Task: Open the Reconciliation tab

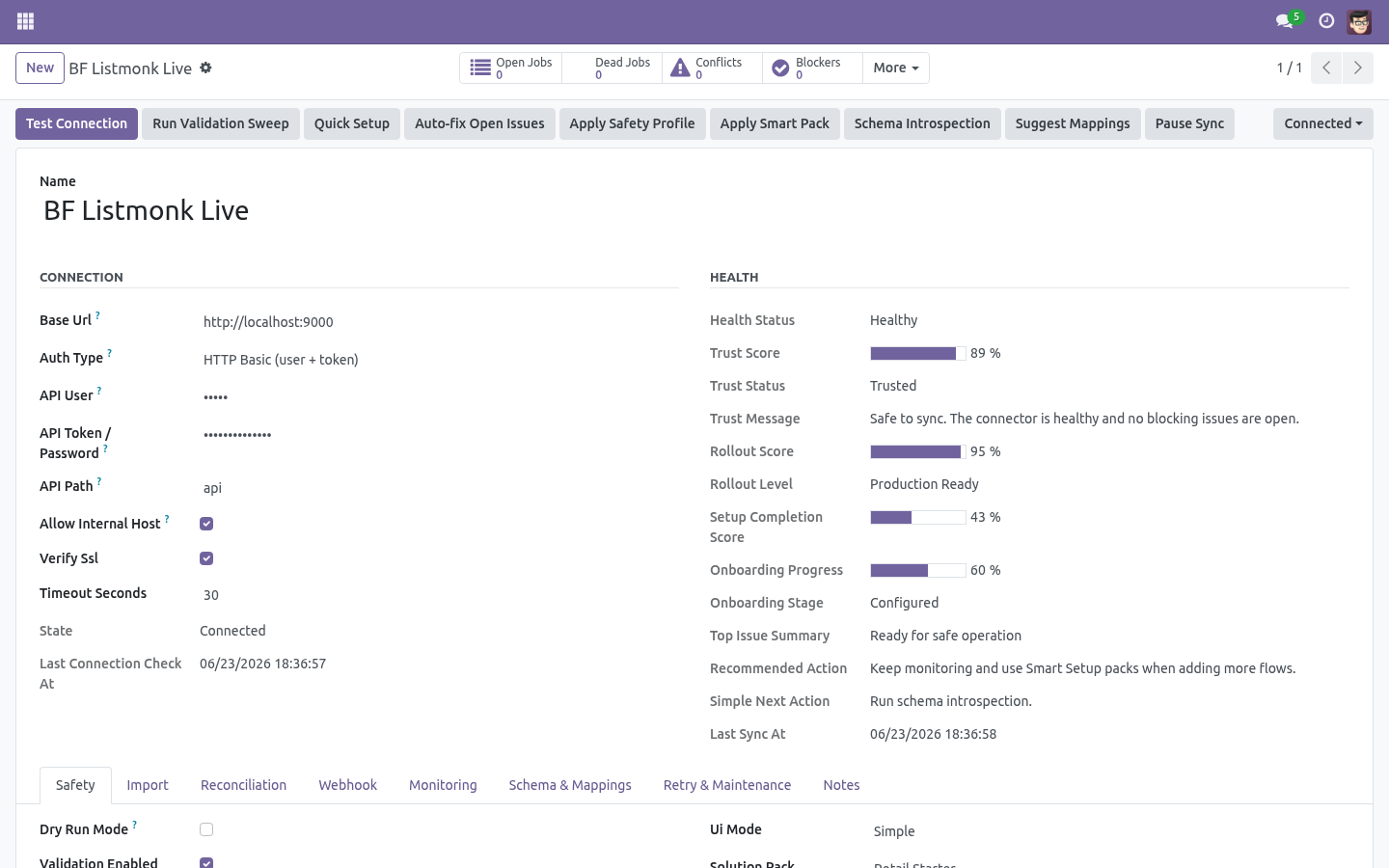Action: pyautogui.click(x=243, y=785)
